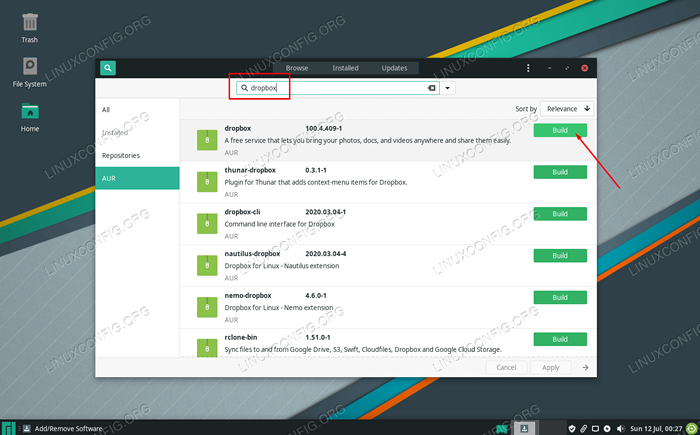Image resolution: width=700 pixels, height=435 pixels.
Task: Click the thunar-dropbox package icon
Action: click(207, 182)
